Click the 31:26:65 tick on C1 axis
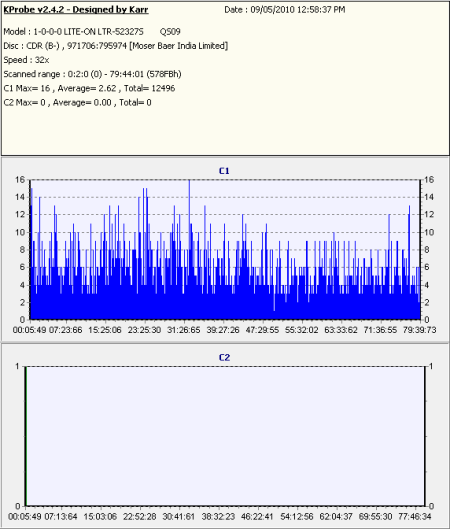The height and width of the screenshot is (529, 450). pos(184,330)
